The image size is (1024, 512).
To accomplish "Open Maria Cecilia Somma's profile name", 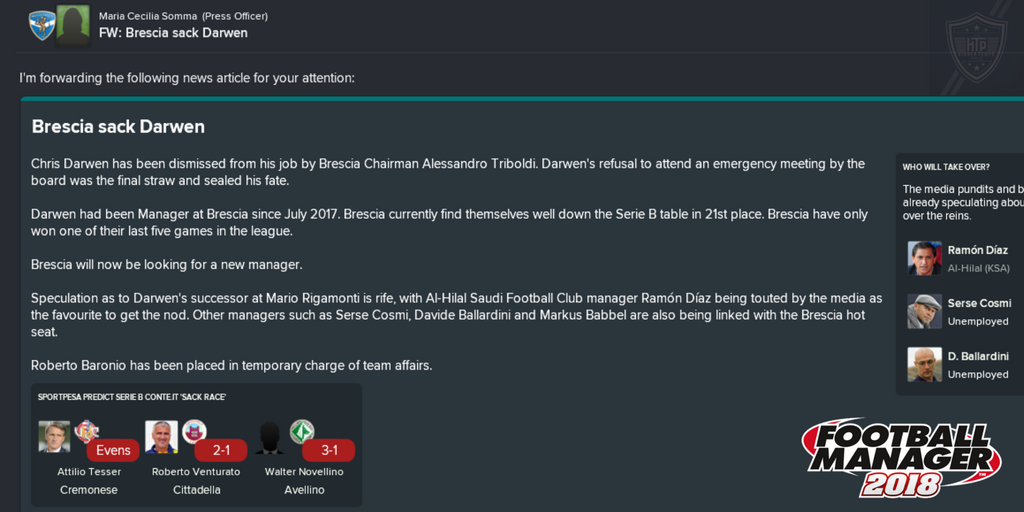I will coord(148,16).
